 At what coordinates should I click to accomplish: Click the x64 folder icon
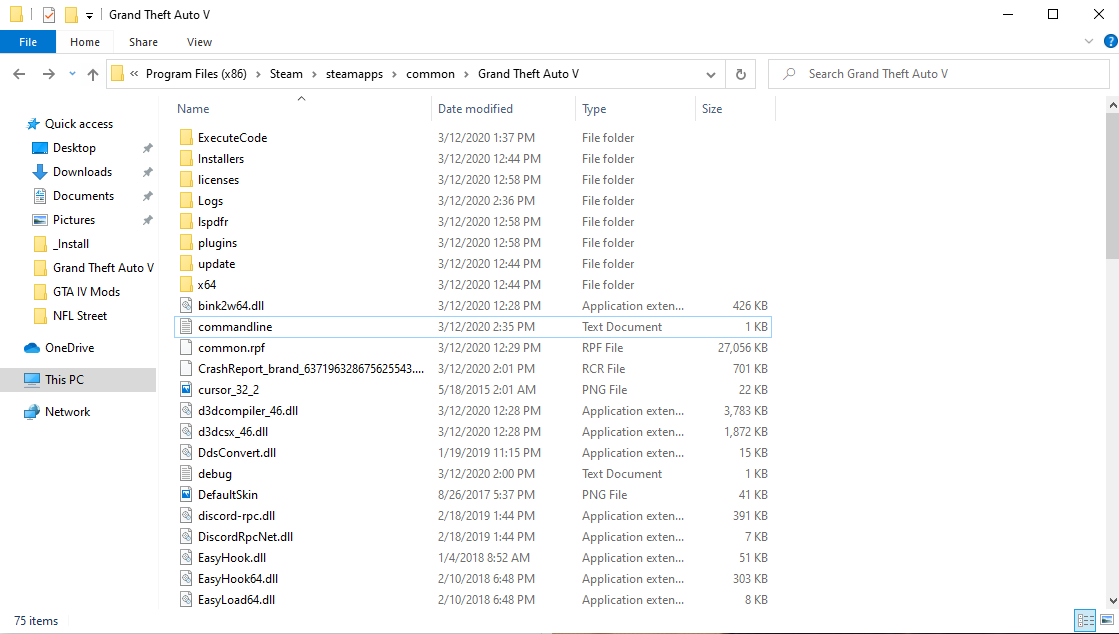click(x=186, y=285)
